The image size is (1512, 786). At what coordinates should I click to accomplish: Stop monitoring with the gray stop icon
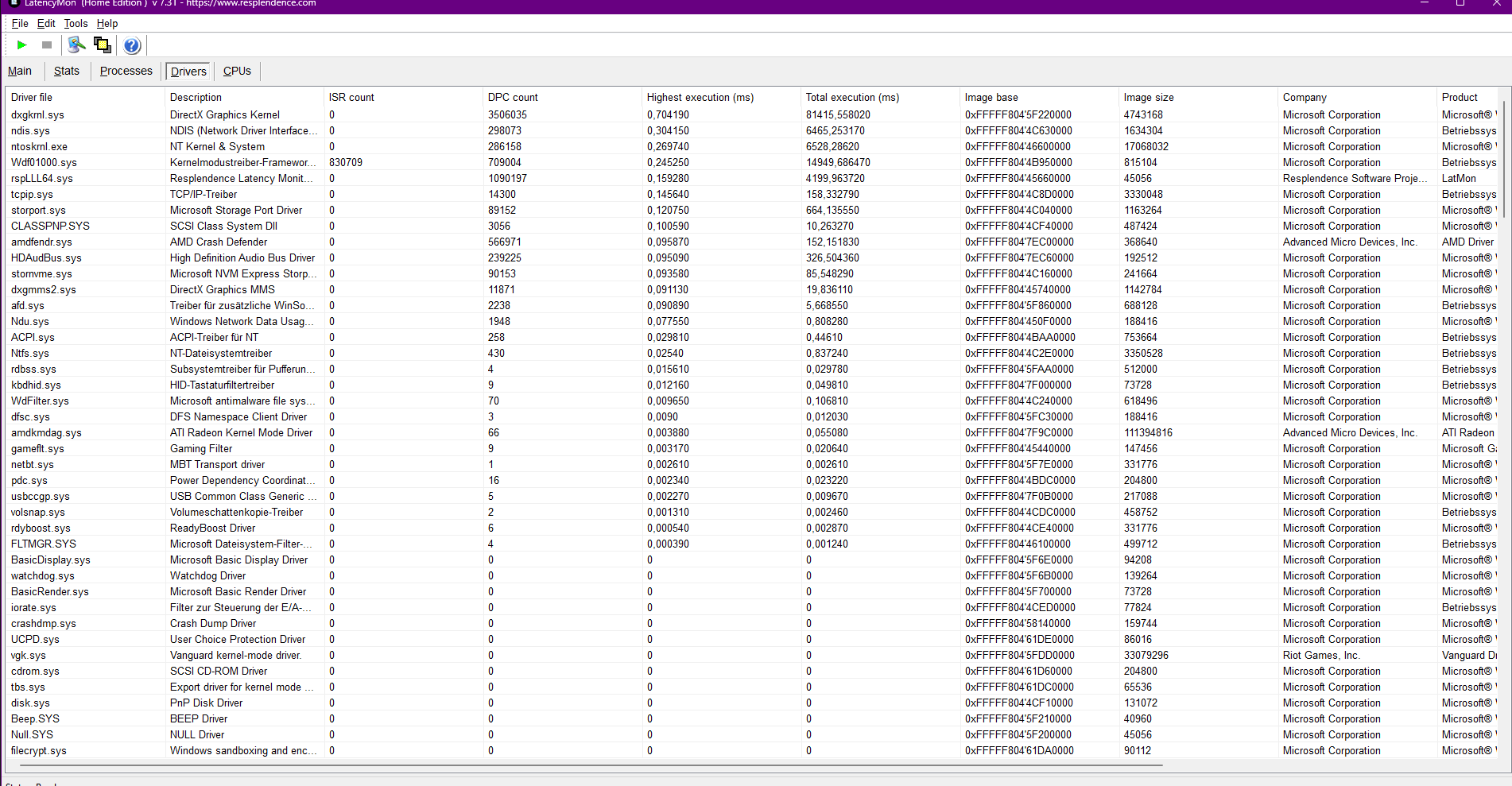(47, 45)
